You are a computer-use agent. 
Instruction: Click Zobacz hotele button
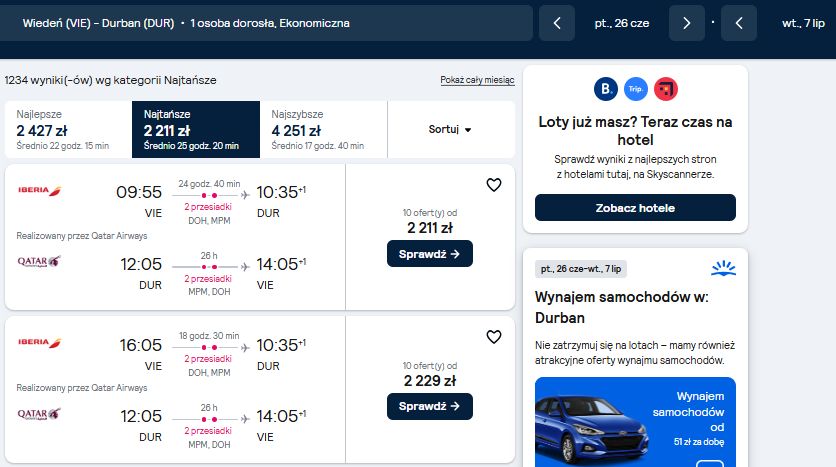(635, 208)
